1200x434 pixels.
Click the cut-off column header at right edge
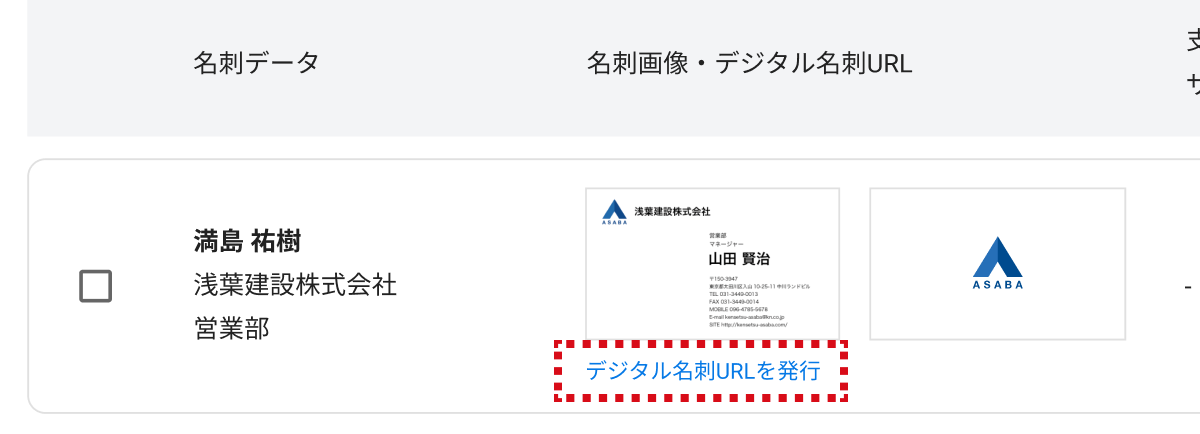click(1193, 64)
